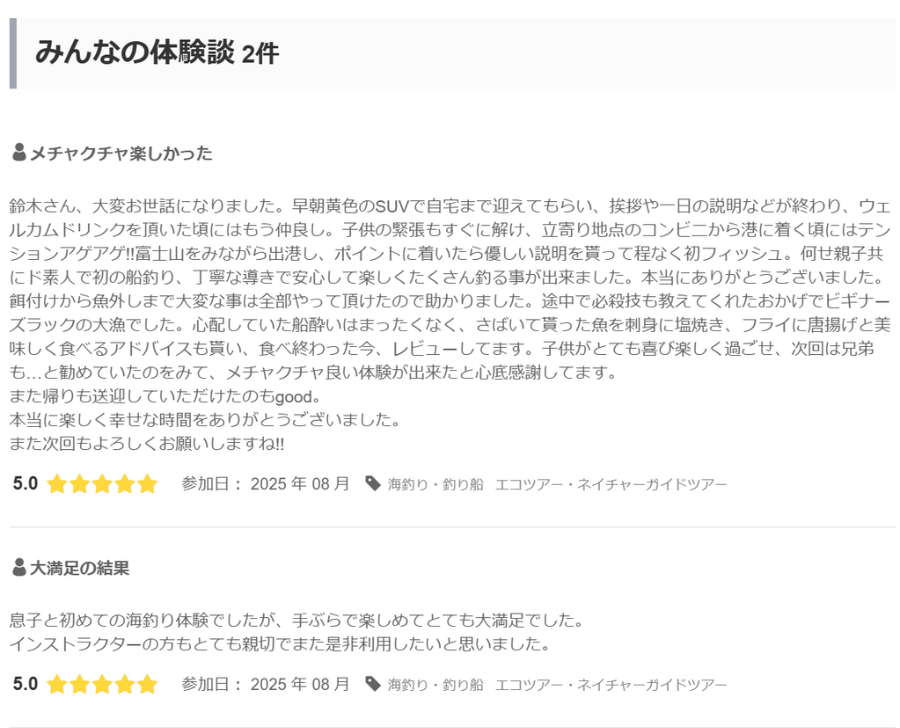Click user icon beside メチャクチャ楽しかった
The image size is (900, 728).
point(19,153)
